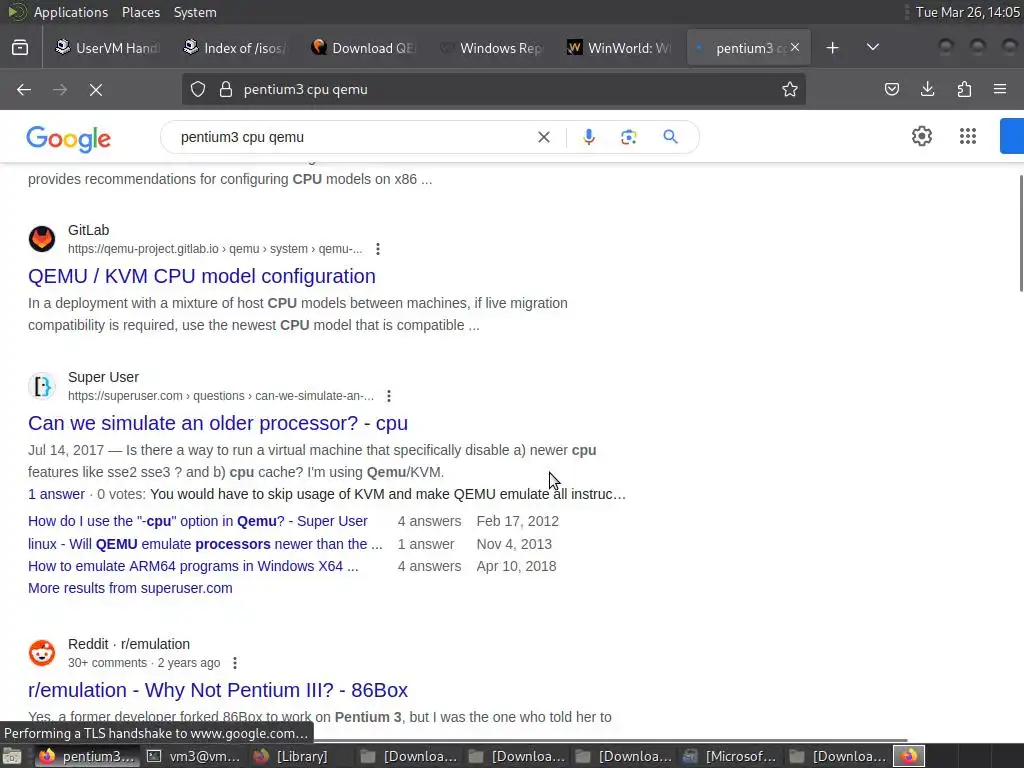The height and width of the screenshot is (768, 1024).
Task: Switch to the WinWorld tab
Action: pos(619,48)
